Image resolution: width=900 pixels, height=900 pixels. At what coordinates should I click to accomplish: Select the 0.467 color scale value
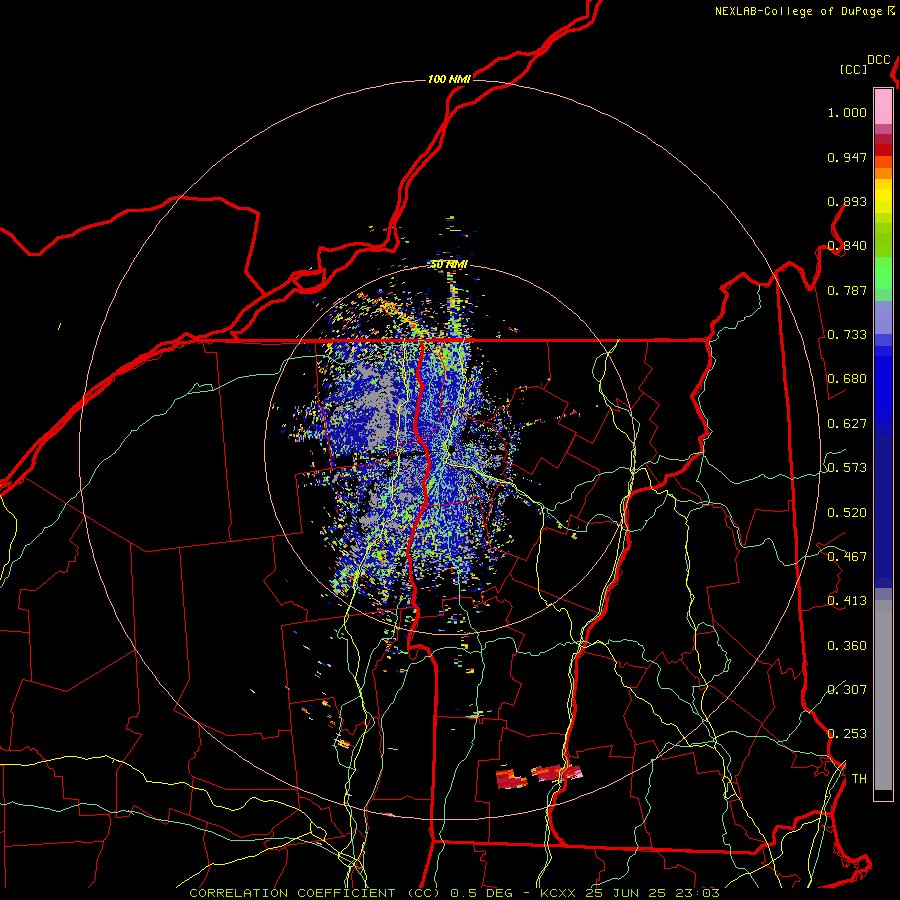pos(847,557)
